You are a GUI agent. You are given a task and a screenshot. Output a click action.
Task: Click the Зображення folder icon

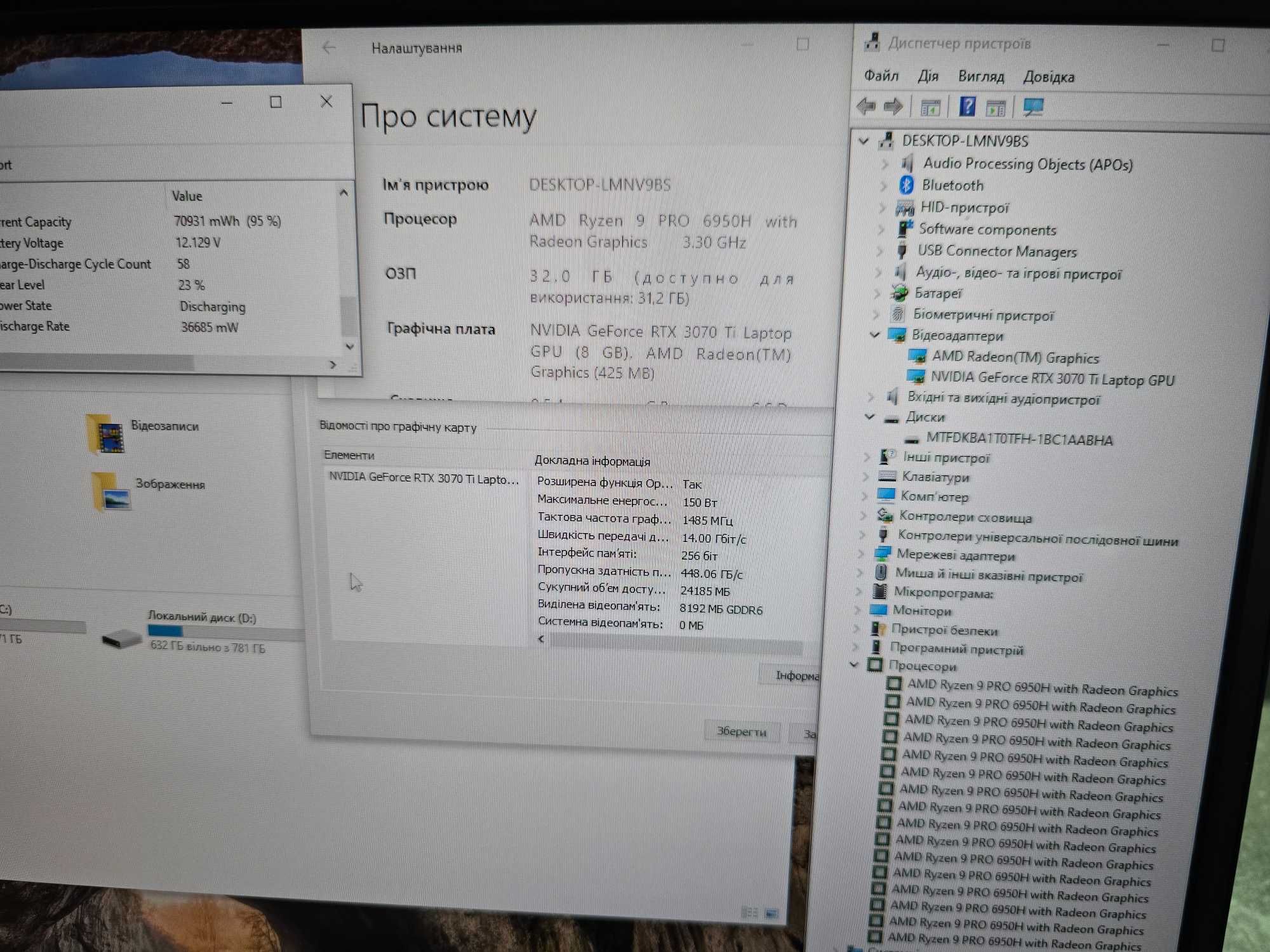[x=112, y=492]
